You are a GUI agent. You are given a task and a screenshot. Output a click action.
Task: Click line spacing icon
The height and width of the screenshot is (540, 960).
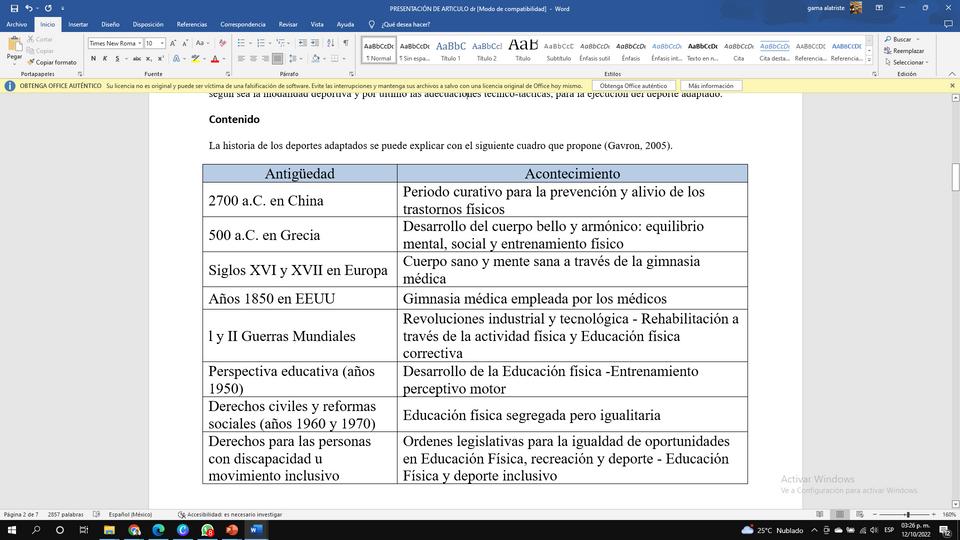click(293, 59)
